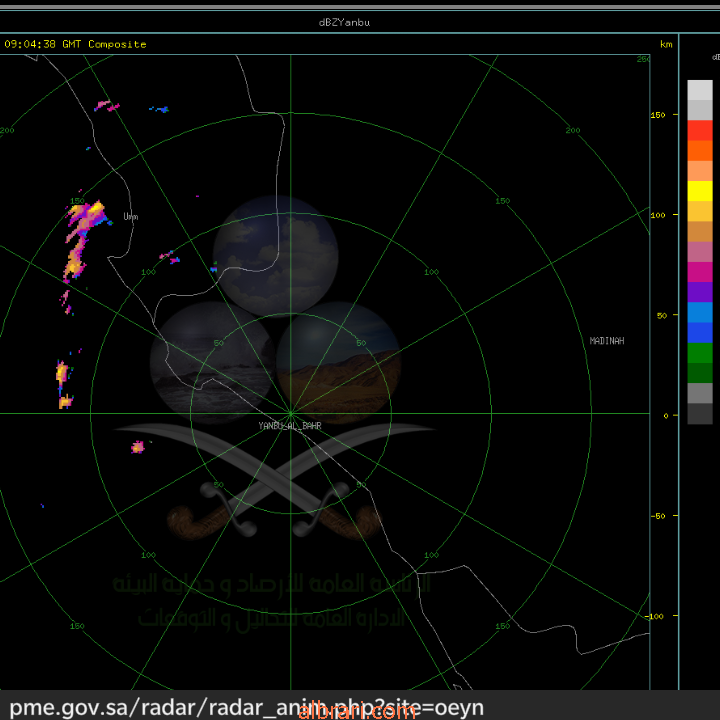Image resolution: width=720 pixels, height=720 pixels.
Task: Select the bottom darkest gray legend swatch
Action: 700,413
